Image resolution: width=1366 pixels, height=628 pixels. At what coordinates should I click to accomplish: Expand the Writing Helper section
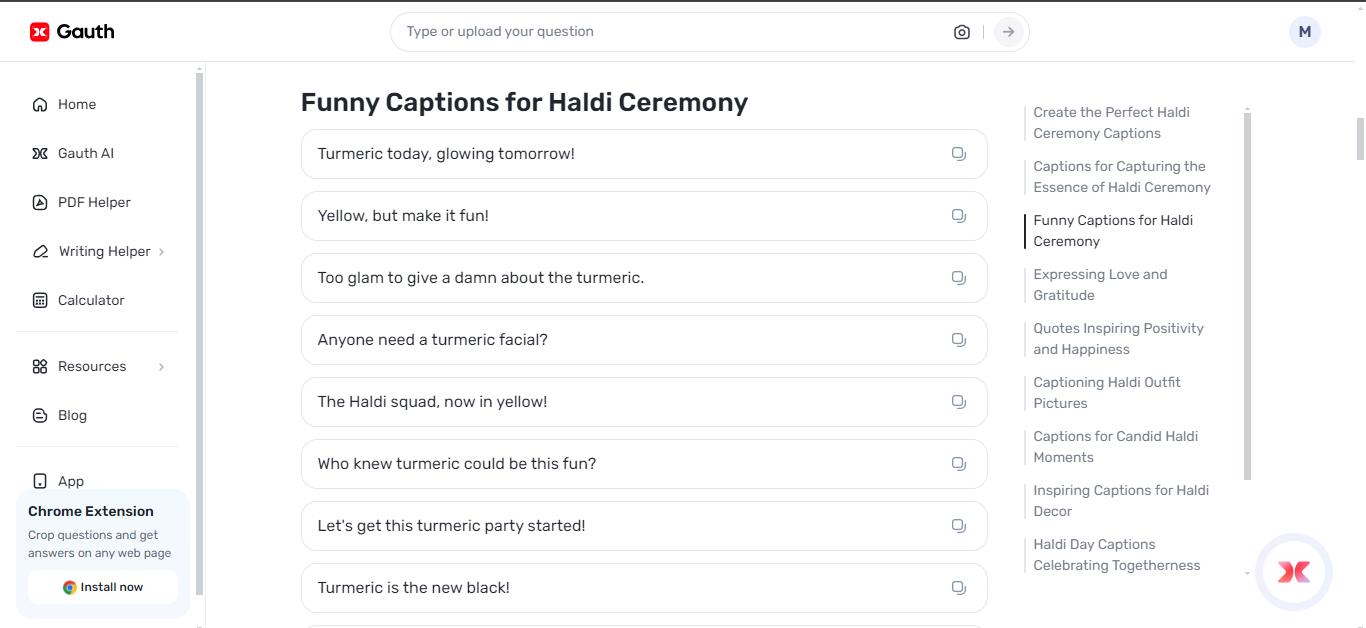click(x=103, y=251)
